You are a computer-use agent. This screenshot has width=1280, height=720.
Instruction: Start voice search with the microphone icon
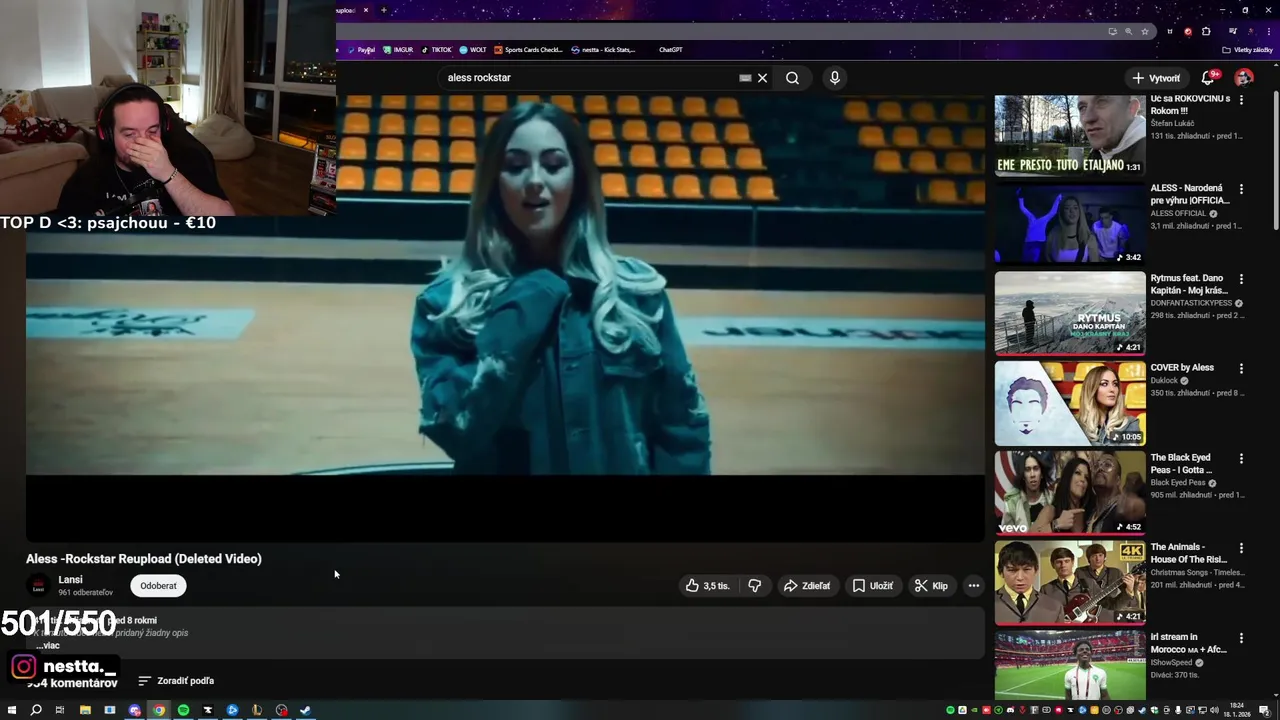click(x=835, y=78)
